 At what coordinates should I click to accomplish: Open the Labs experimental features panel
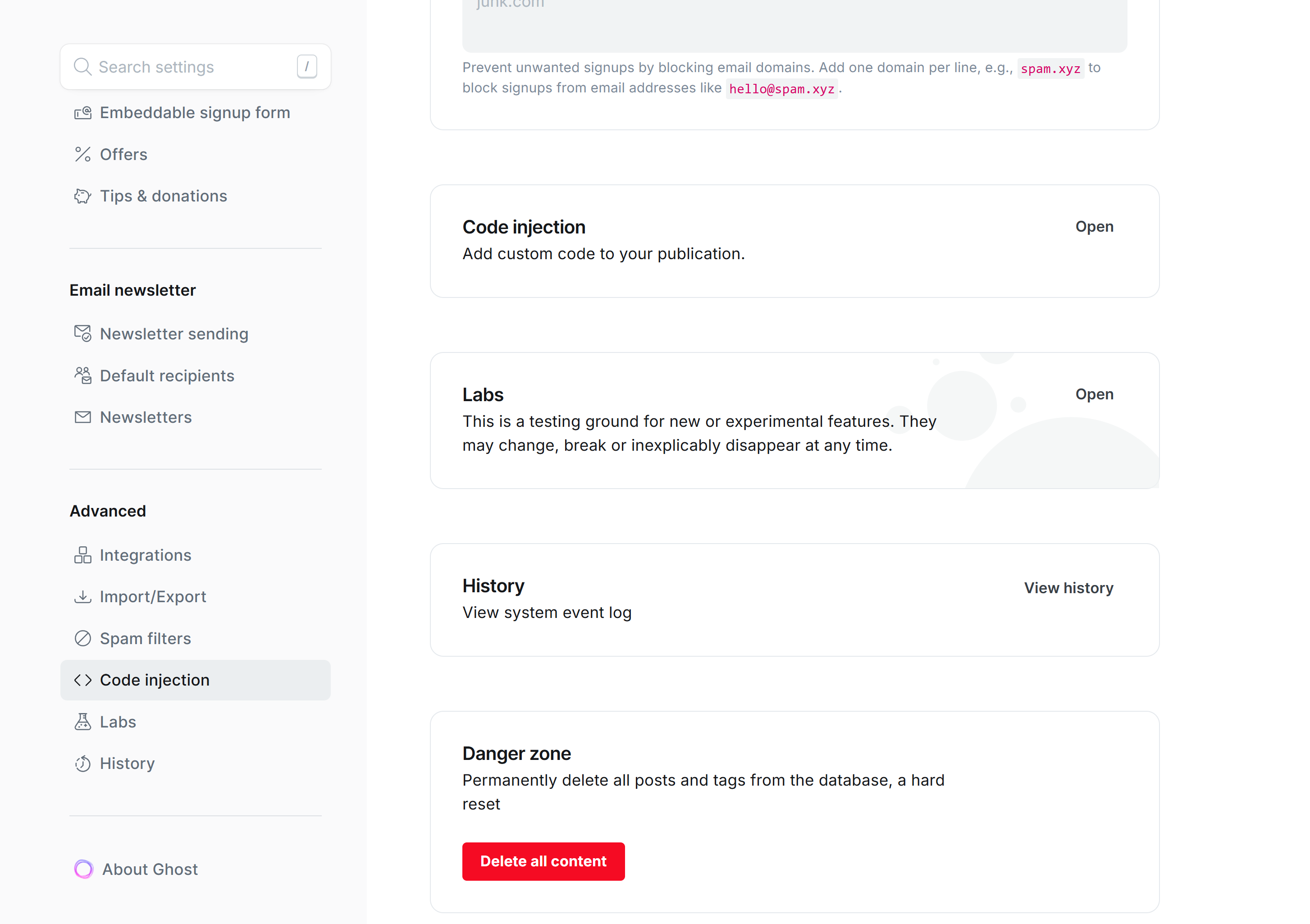coord(1094,394)
